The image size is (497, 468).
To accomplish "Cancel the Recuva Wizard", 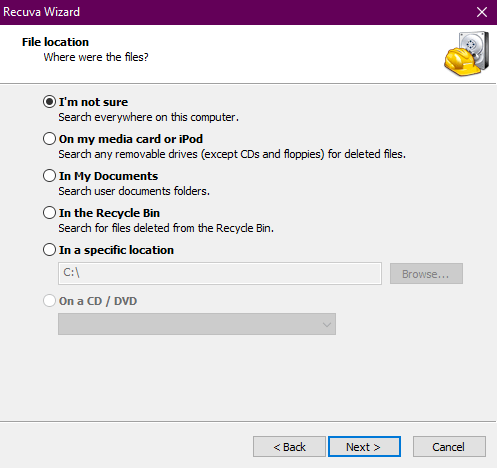I will (x=449, y=447).
